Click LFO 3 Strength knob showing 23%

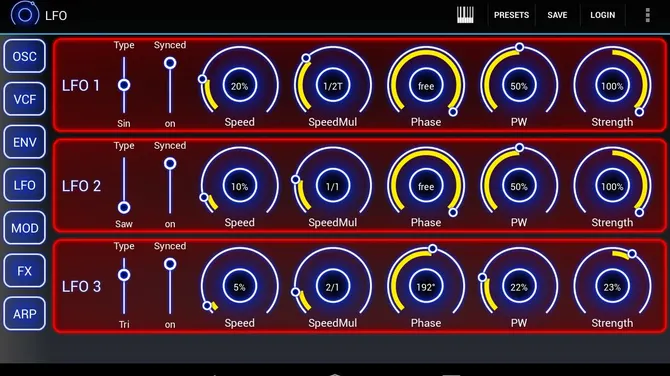[612, 287]
